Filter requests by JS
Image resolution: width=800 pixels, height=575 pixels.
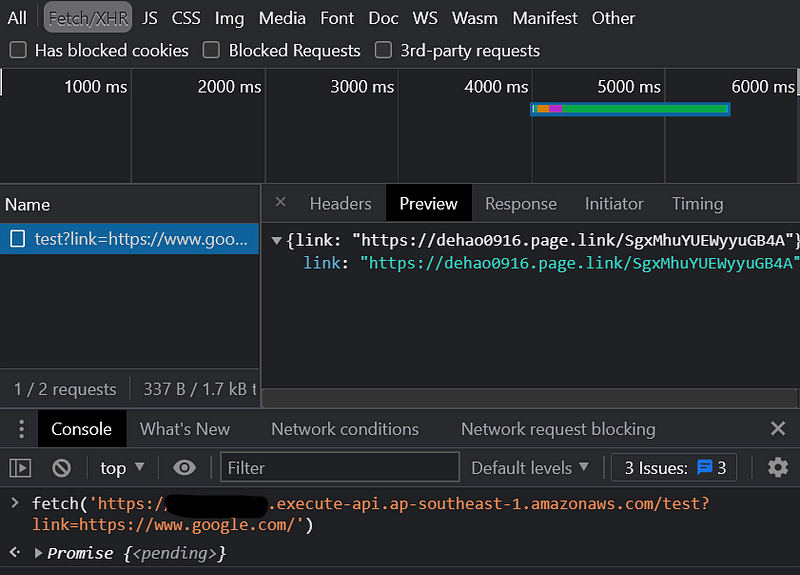click(149, 18)
